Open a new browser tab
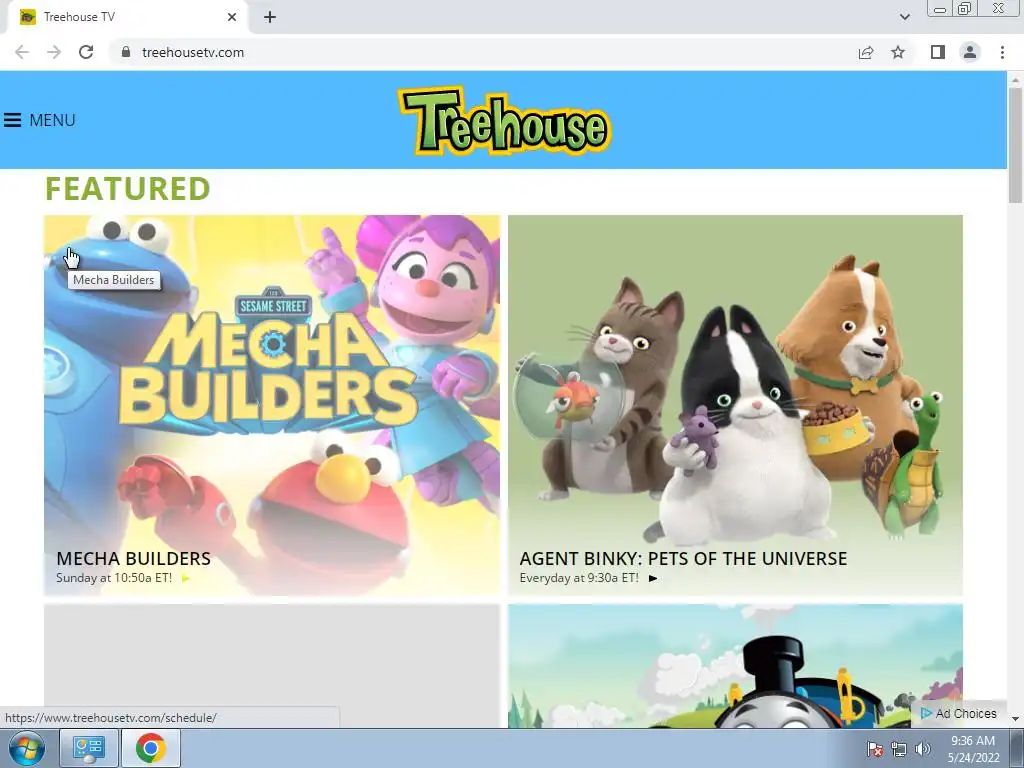Screen dimensions: 1024x768 pos(270,17)
